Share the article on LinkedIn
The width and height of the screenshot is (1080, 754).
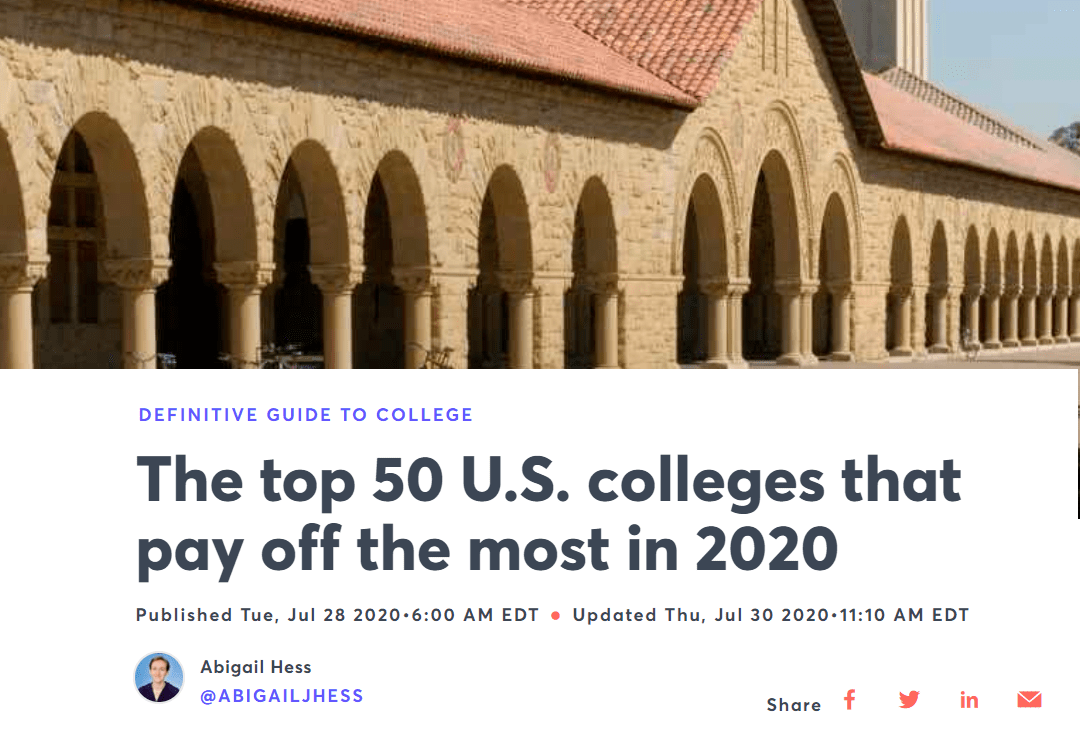tap(969, 700)
